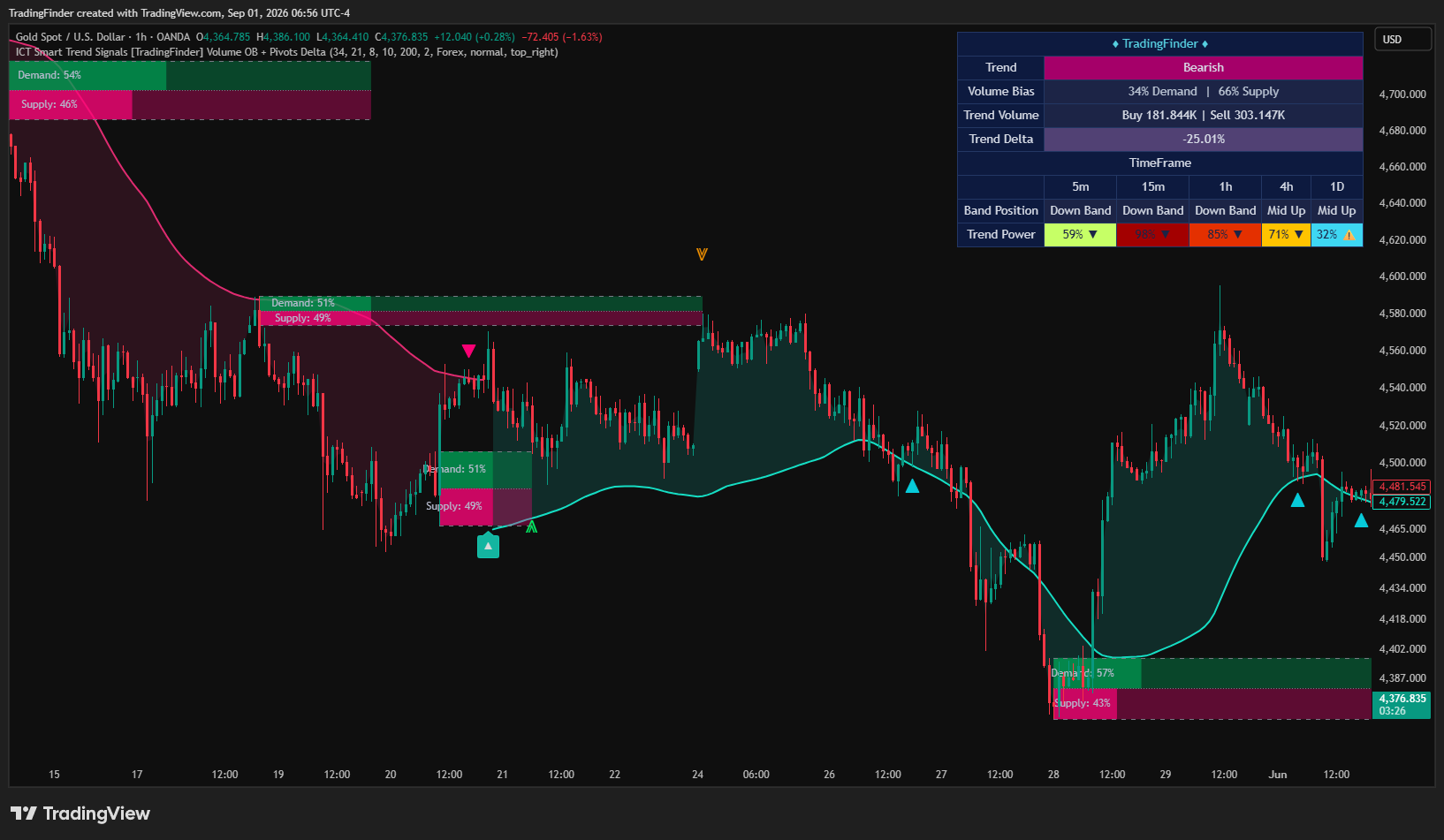1444x840 pixels.
Task: Click the Band Position row label
Action: 1000,211
